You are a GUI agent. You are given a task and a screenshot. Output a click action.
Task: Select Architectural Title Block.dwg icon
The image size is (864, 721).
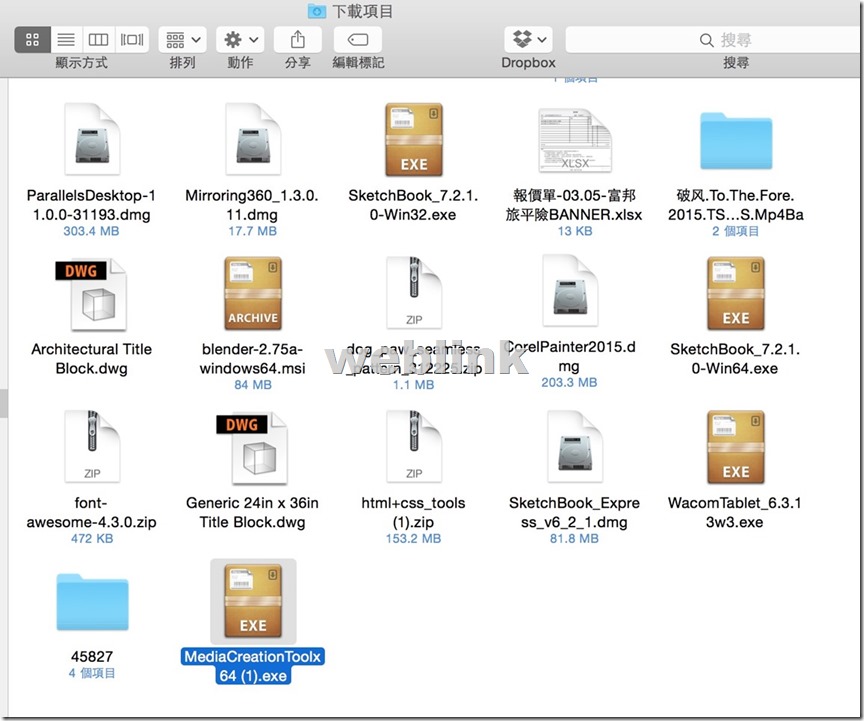click(x=91, y=294)
